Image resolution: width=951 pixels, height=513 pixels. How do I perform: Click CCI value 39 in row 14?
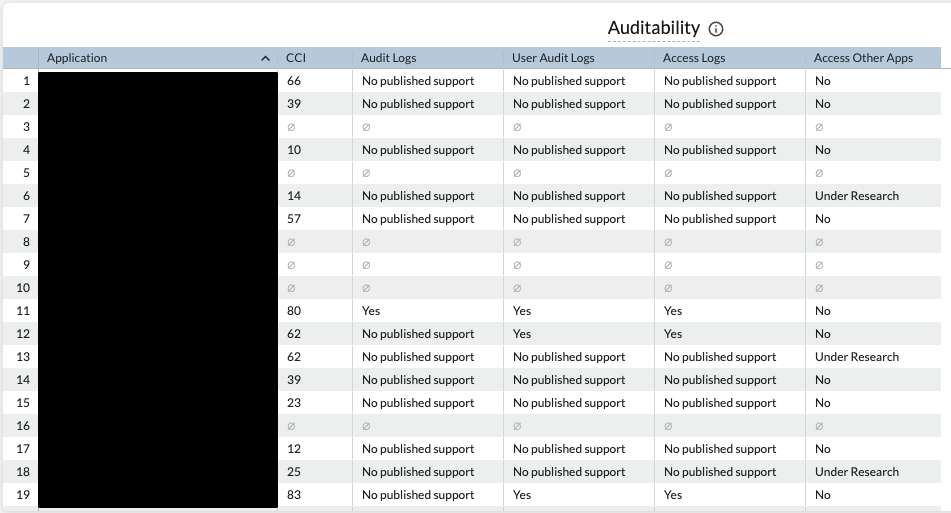294,380
